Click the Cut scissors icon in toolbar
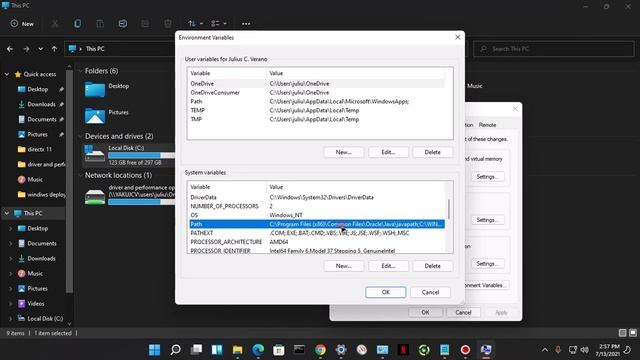Image resolution: width=640 pixels, height=360 pixels. [x=55, y=24]
